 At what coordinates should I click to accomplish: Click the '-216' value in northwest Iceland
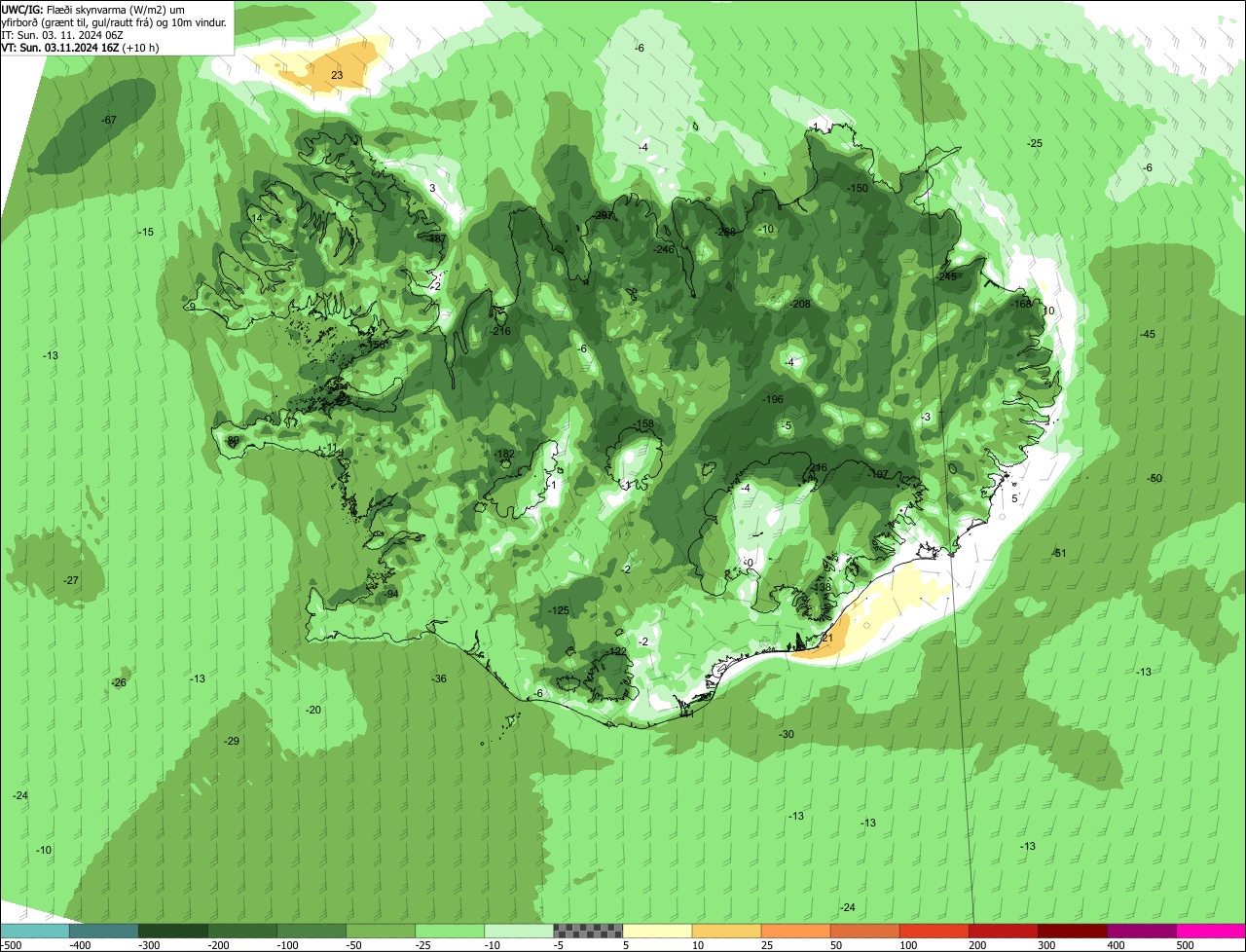coord(500,331)
